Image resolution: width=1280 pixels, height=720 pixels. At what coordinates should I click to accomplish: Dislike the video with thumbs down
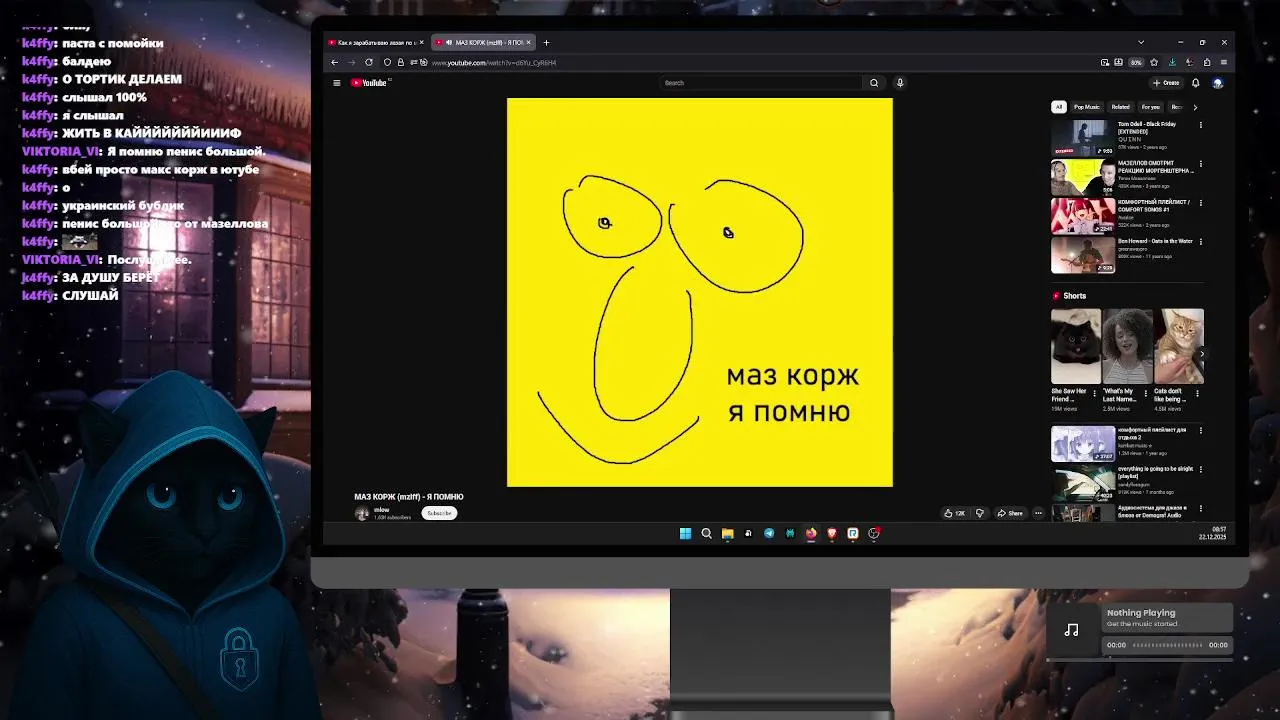pyautogui.click(x=980, y=513)
